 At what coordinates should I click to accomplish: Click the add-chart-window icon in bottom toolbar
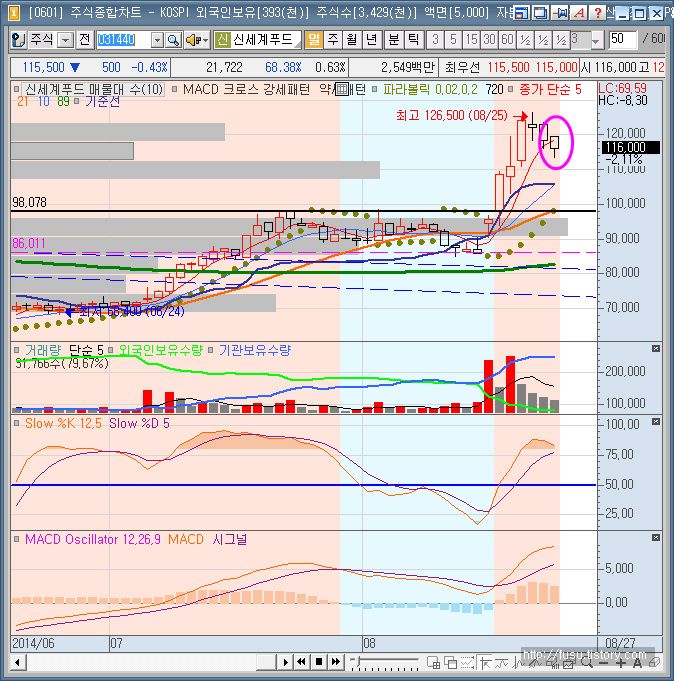(433, 662)
